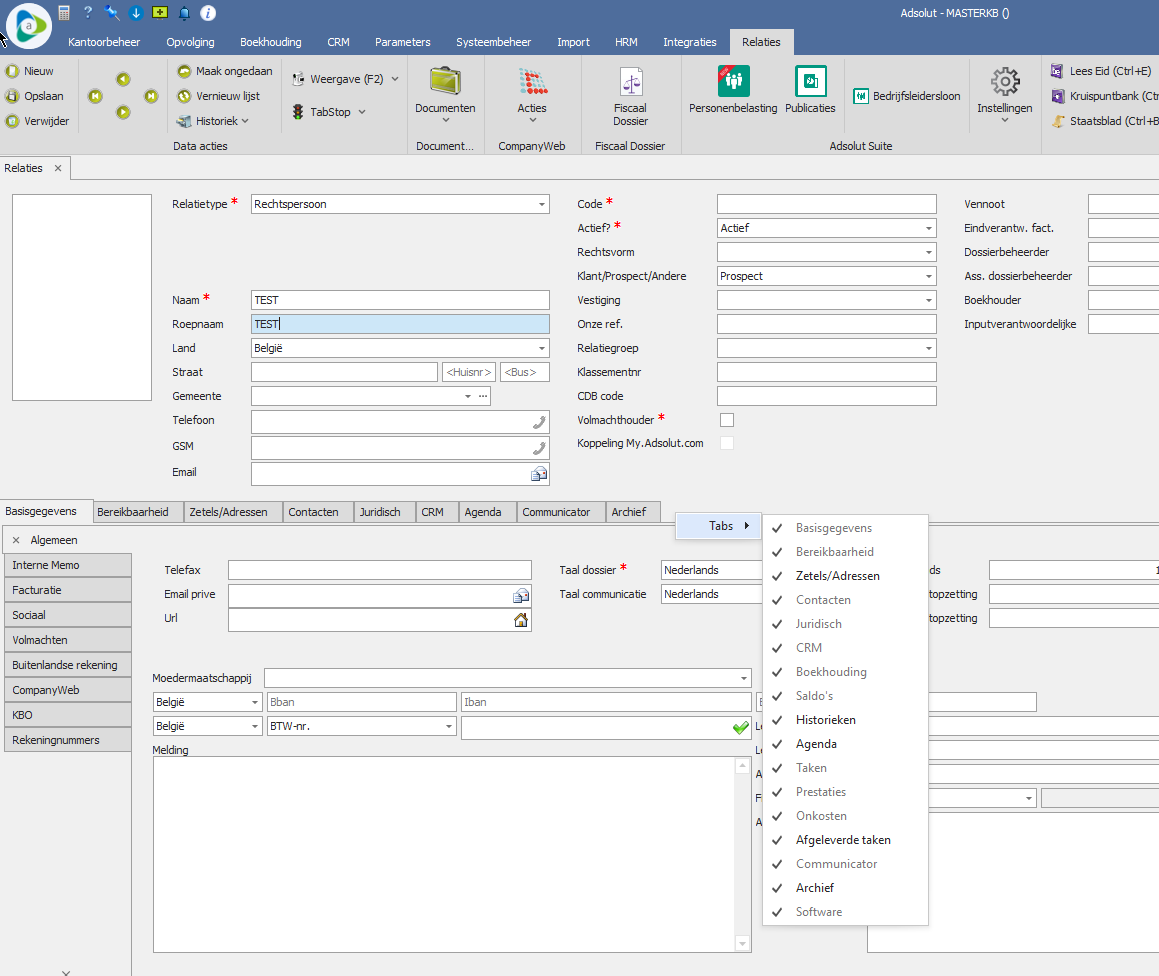This screenshot has width=1159, height=976.
Task: Click the Instellingen gear icon
Action: tap(1004, 82)
